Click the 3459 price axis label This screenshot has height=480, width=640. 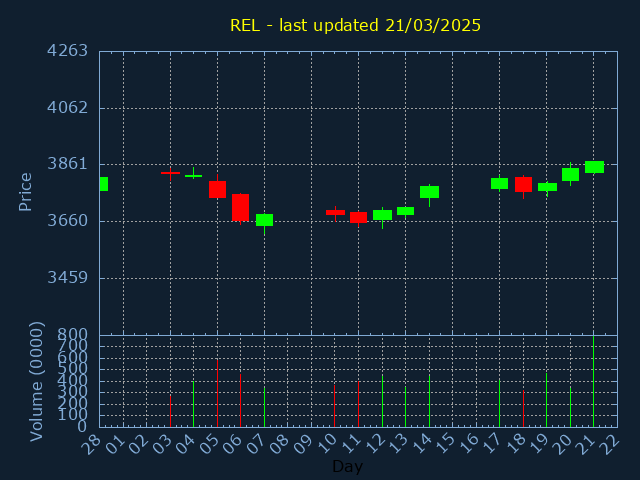coord(67,278)
